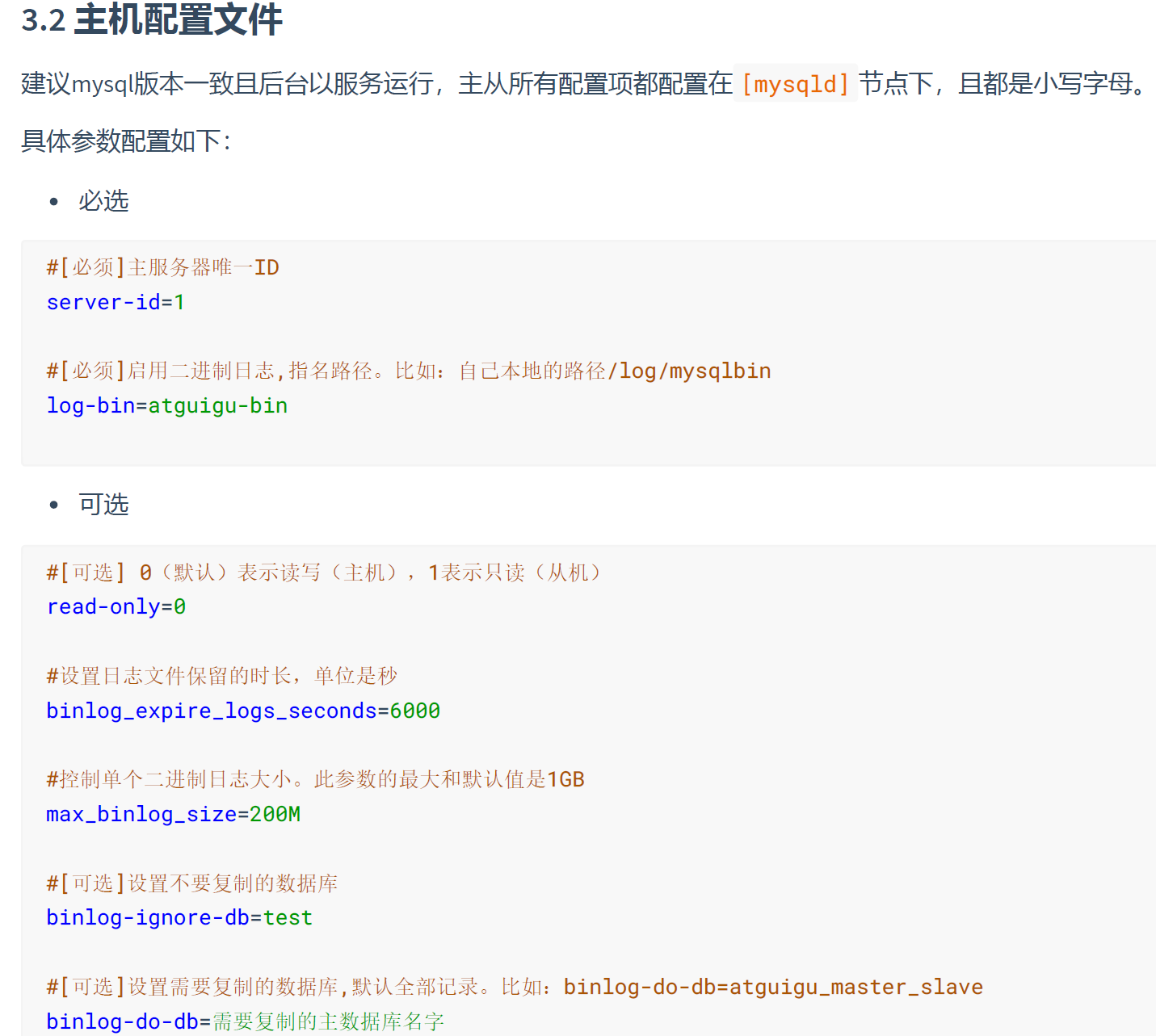Select the path text /log/mysqlbin
The height and width of the screenshot is (1036, 1156).
point(691,370)
